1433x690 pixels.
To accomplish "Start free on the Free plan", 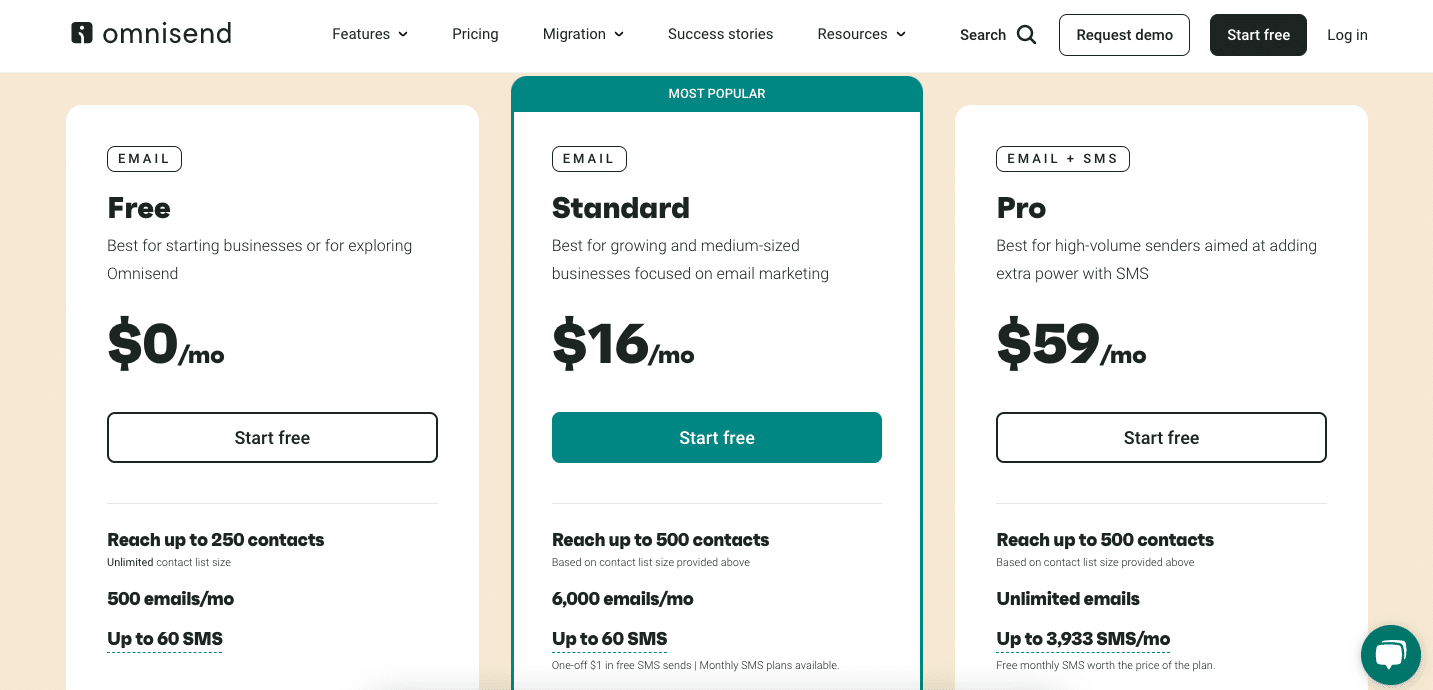I will [272, 437].
